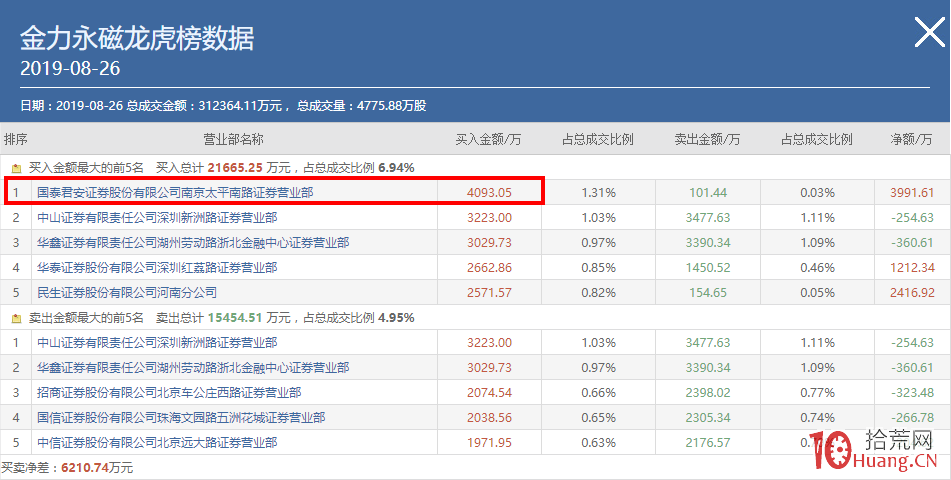Click the buy amount 2038.56
The width and height of the screenshot is (951, 480).
[489, 417]
